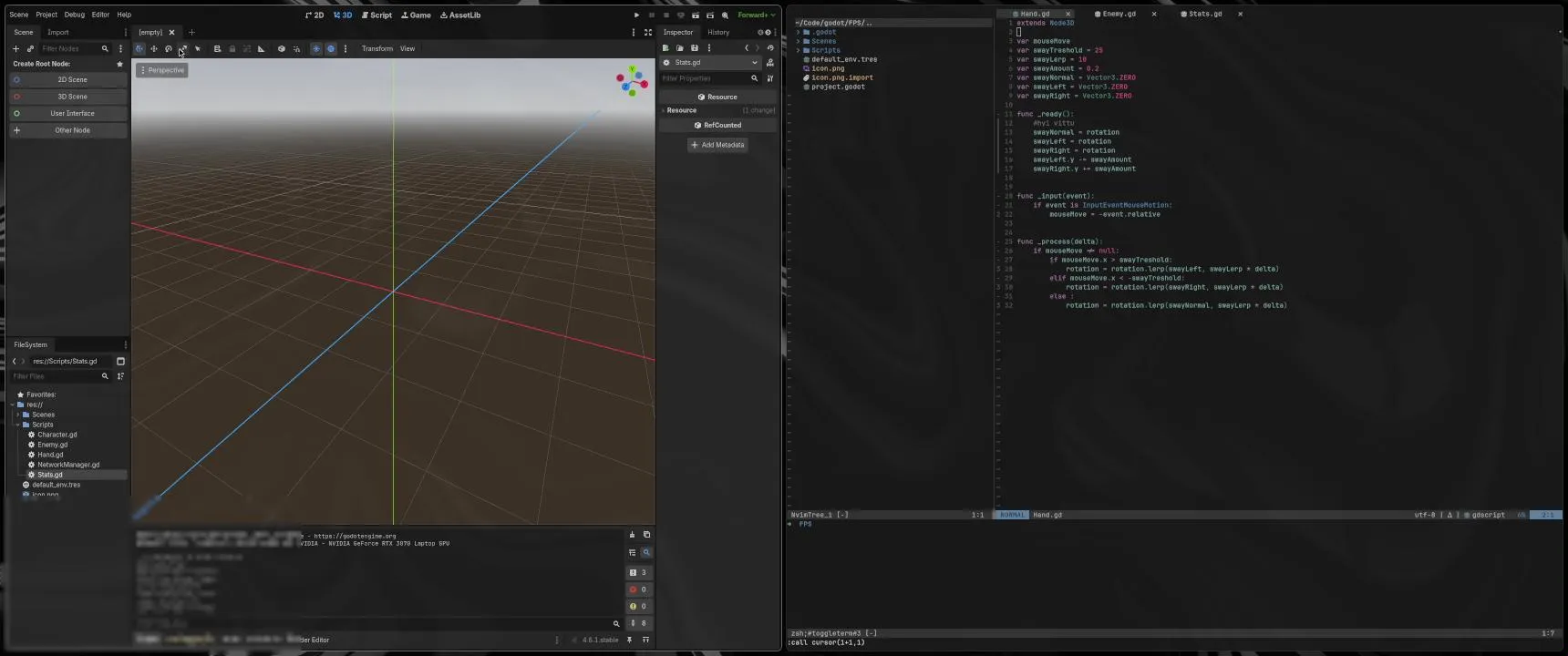
Task: Select the Move mode tool in viewport toolbar
Action: [154, 48]
